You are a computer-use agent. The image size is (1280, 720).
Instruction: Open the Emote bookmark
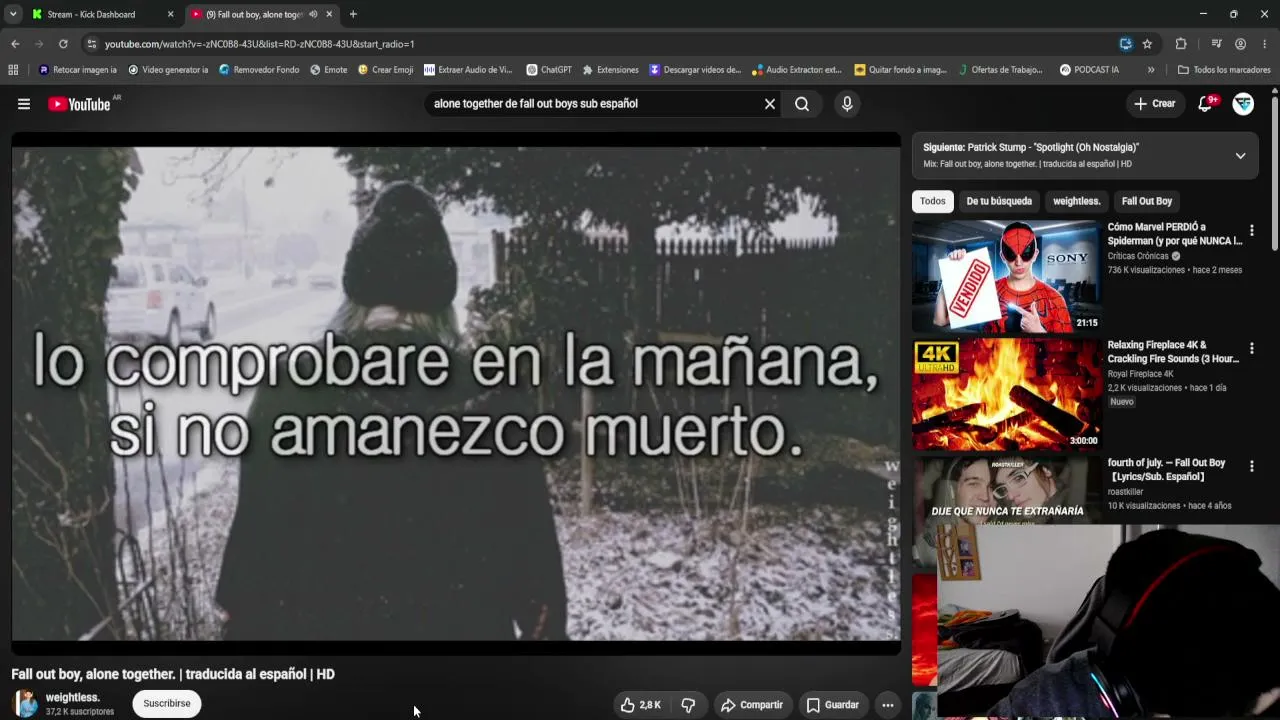click(329, 70)
